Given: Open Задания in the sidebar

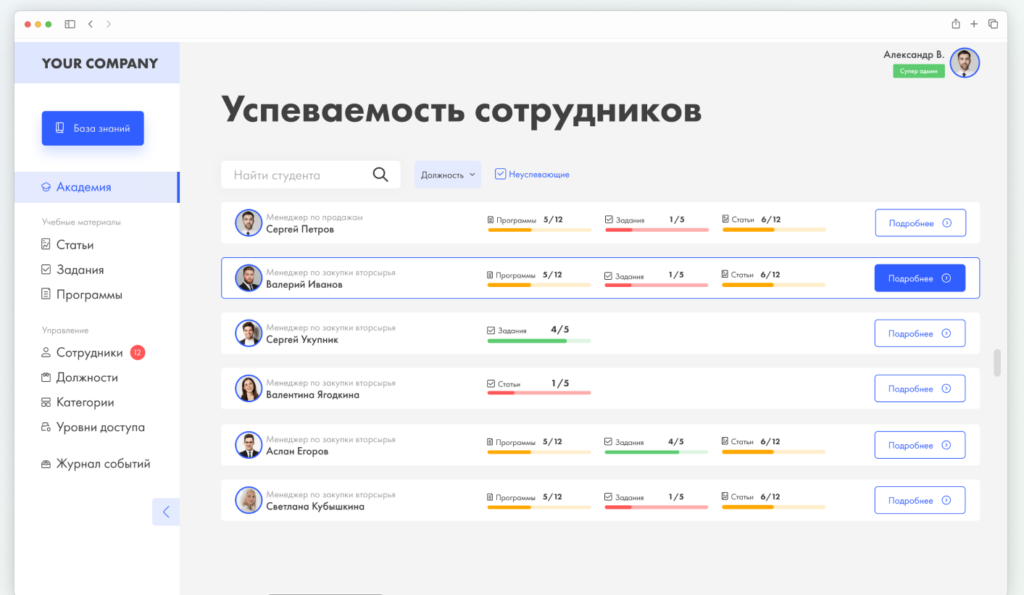Looking at the screenshot, I should point(72,270).
